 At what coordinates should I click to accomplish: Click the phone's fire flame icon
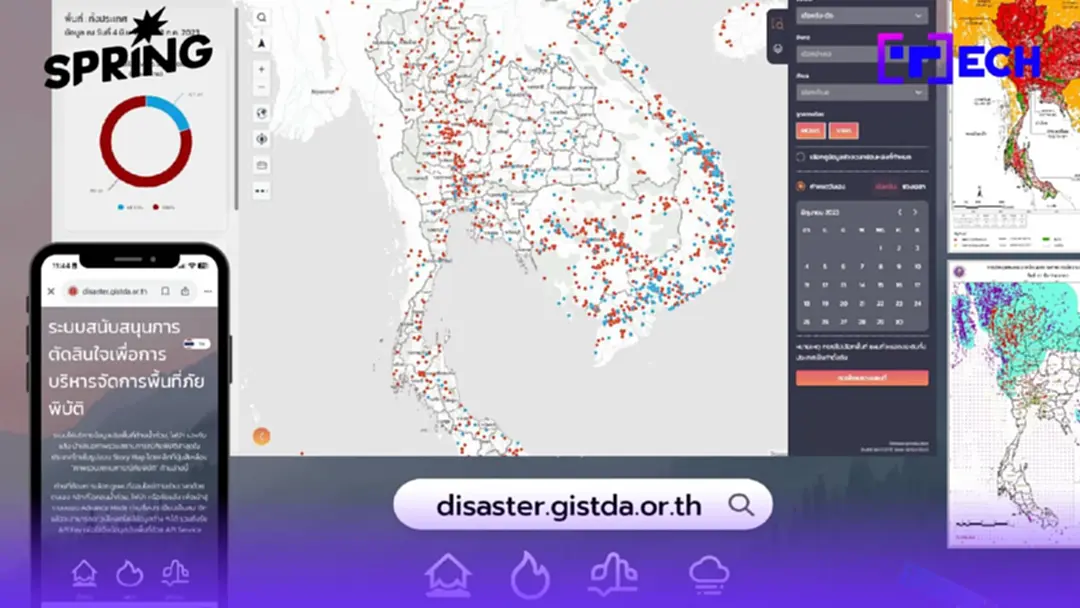coord(129,574)
